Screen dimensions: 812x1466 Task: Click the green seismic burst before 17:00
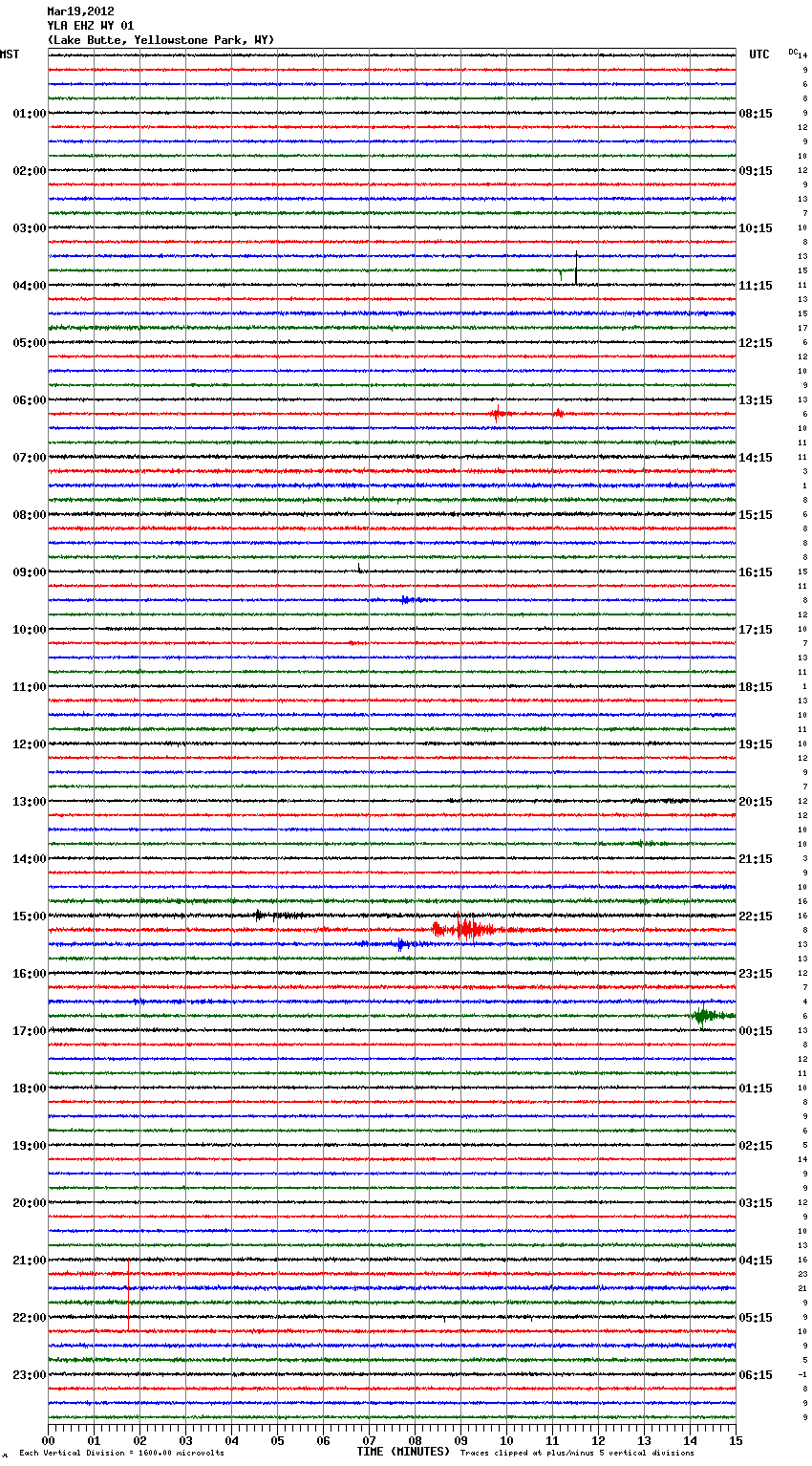click(x=711, y=1015)
